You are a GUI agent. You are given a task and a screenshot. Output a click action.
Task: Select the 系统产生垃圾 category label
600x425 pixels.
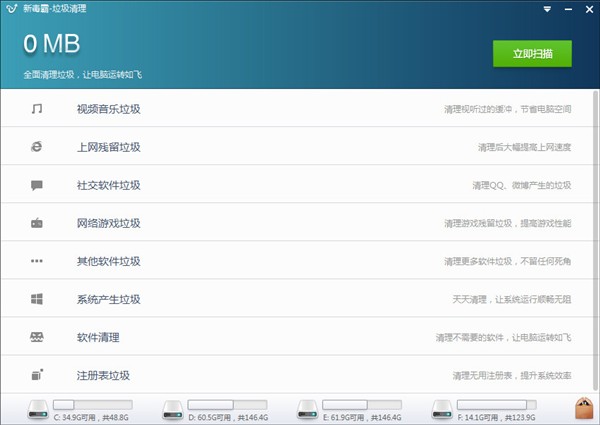coord(108,299)
